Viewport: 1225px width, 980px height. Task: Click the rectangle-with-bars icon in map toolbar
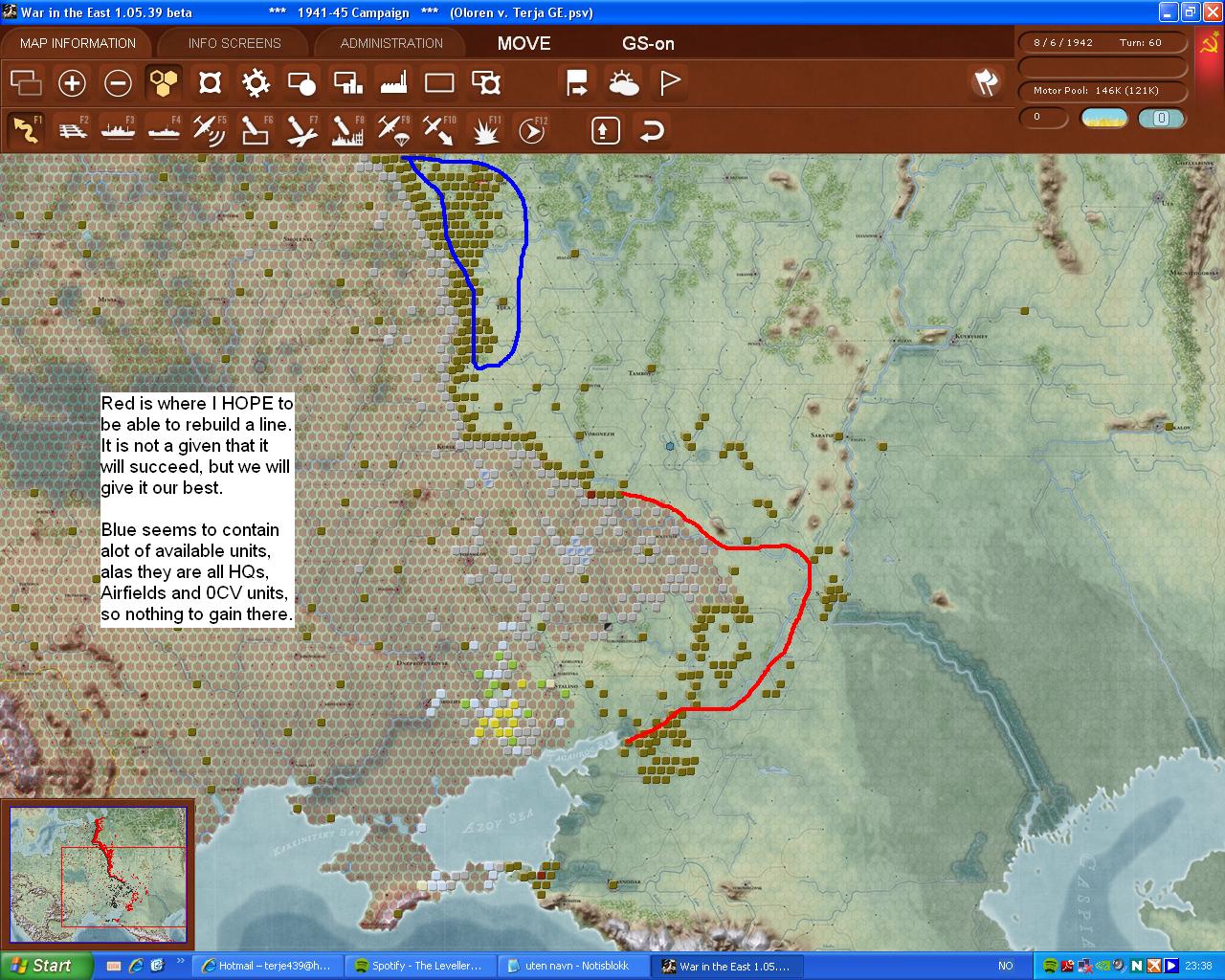(x=347, y=83)
